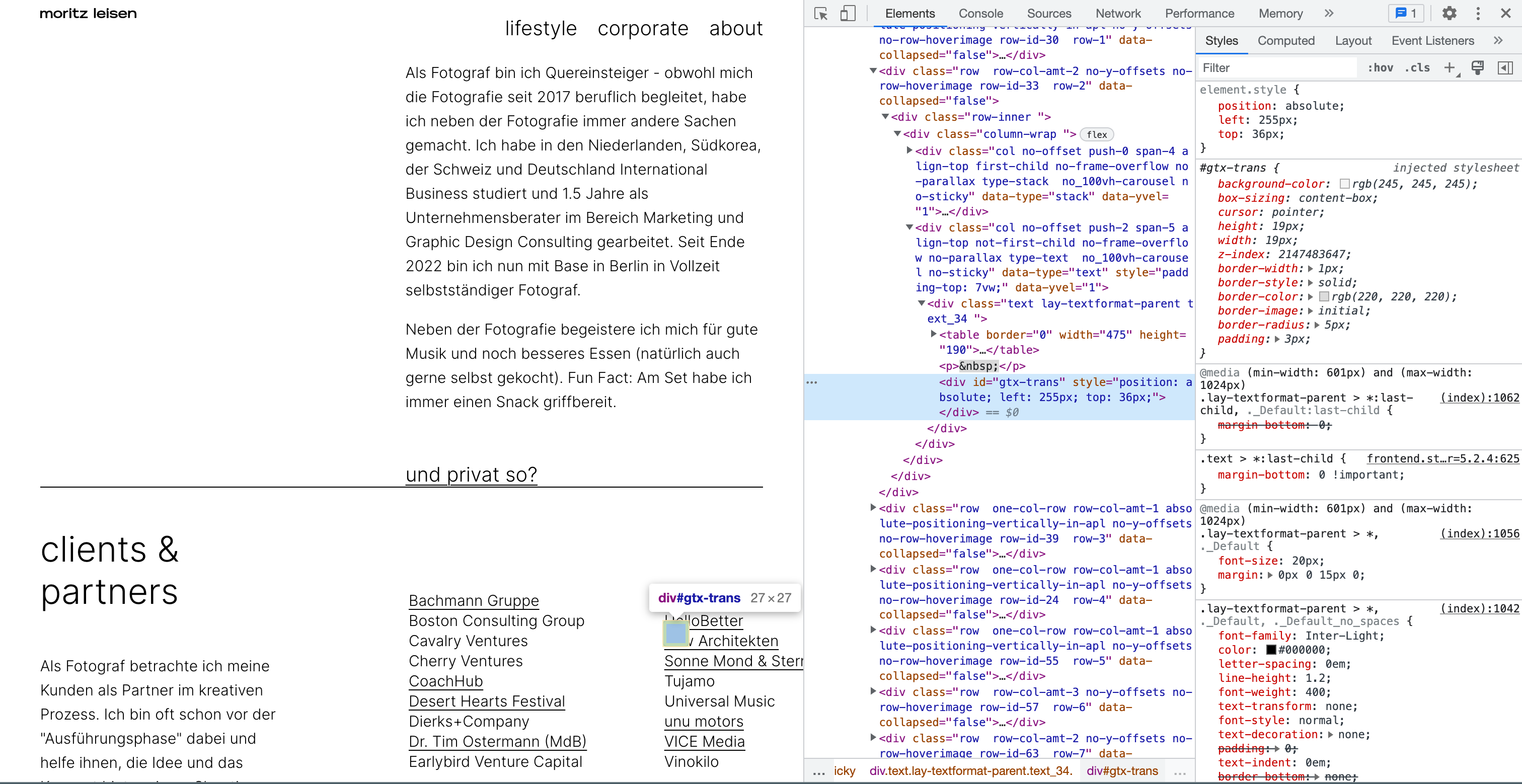Screen dimensions: 1522x784
Task: Expand the table element node
Action: pos(934,335)
